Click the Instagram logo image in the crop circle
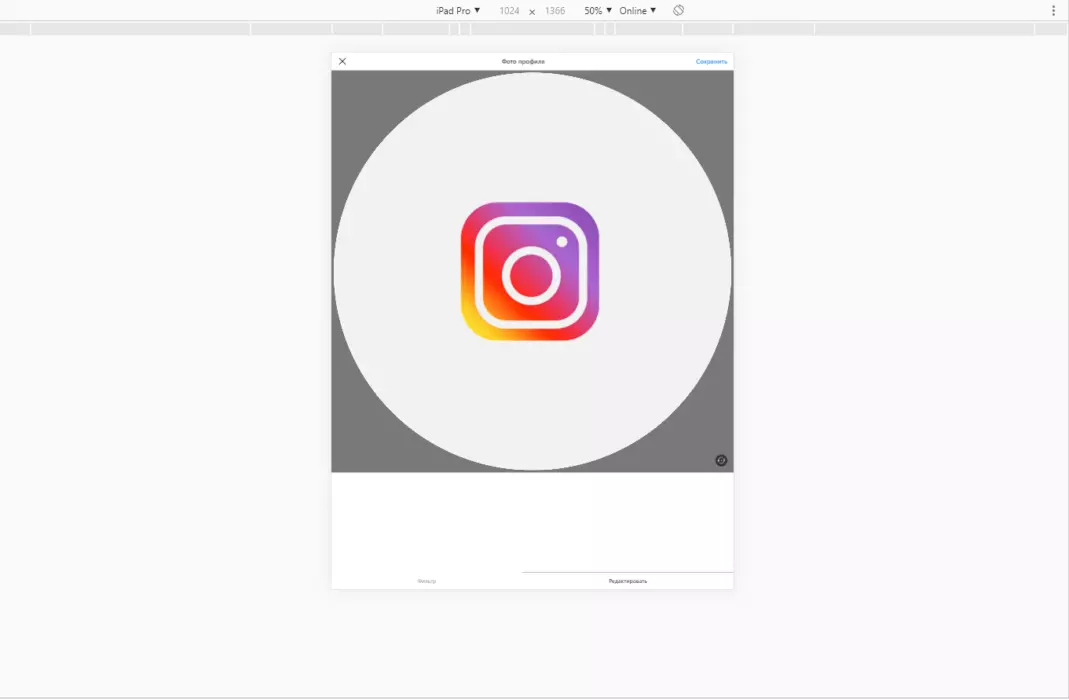The image size is (1069, 700). tap(530, 271)
